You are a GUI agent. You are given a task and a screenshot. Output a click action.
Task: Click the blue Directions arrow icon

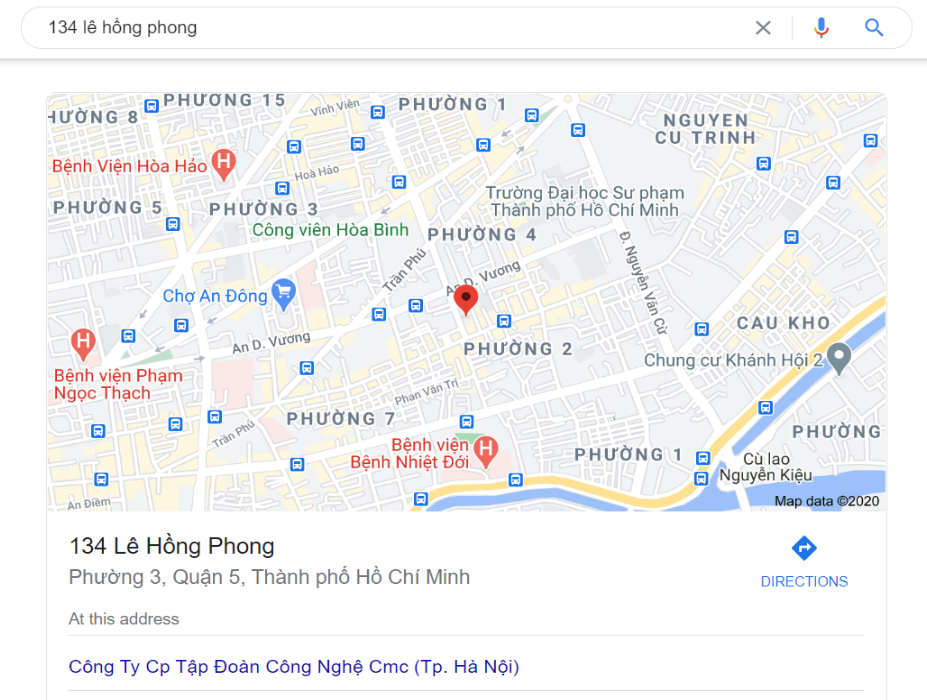pos(804,548)
